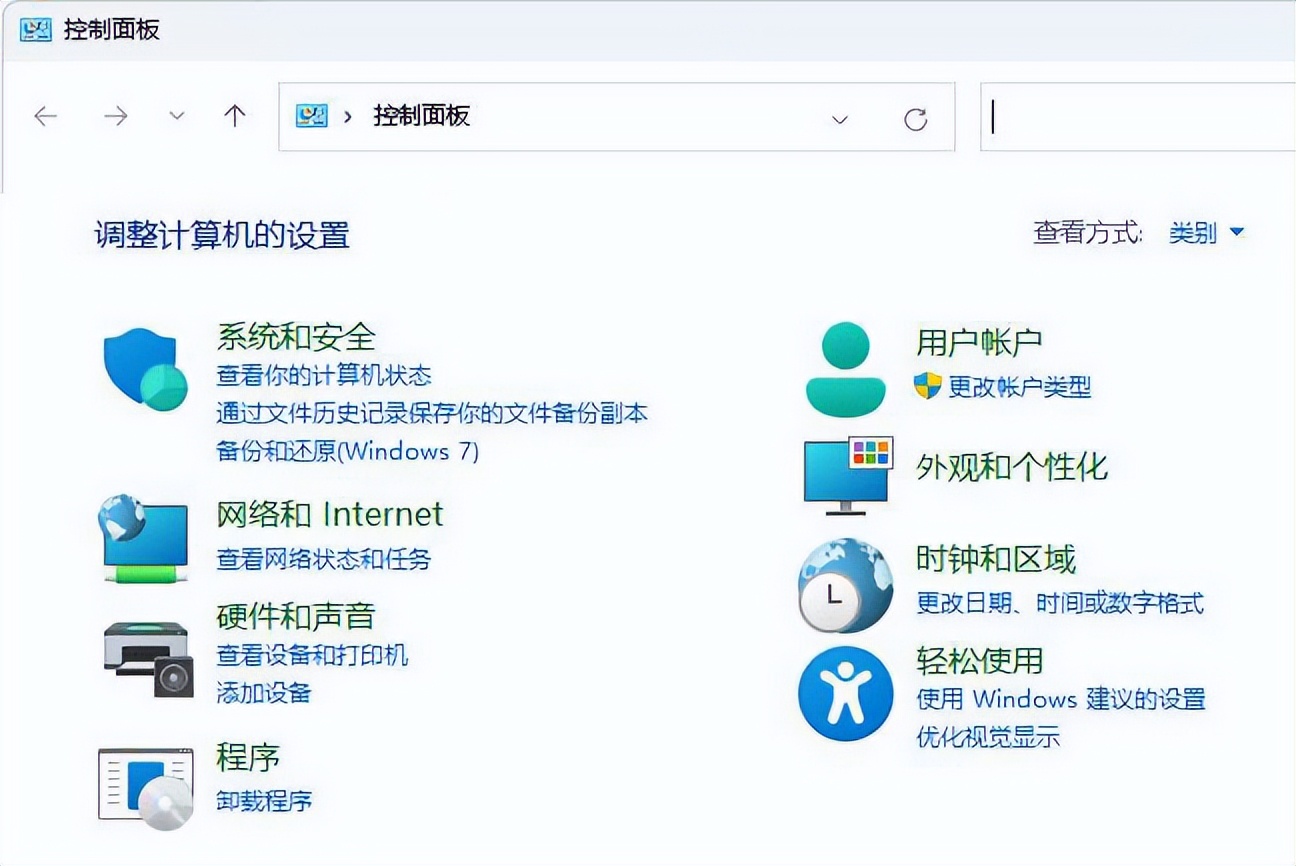Open the address bar history dropdown

point(839,118)
